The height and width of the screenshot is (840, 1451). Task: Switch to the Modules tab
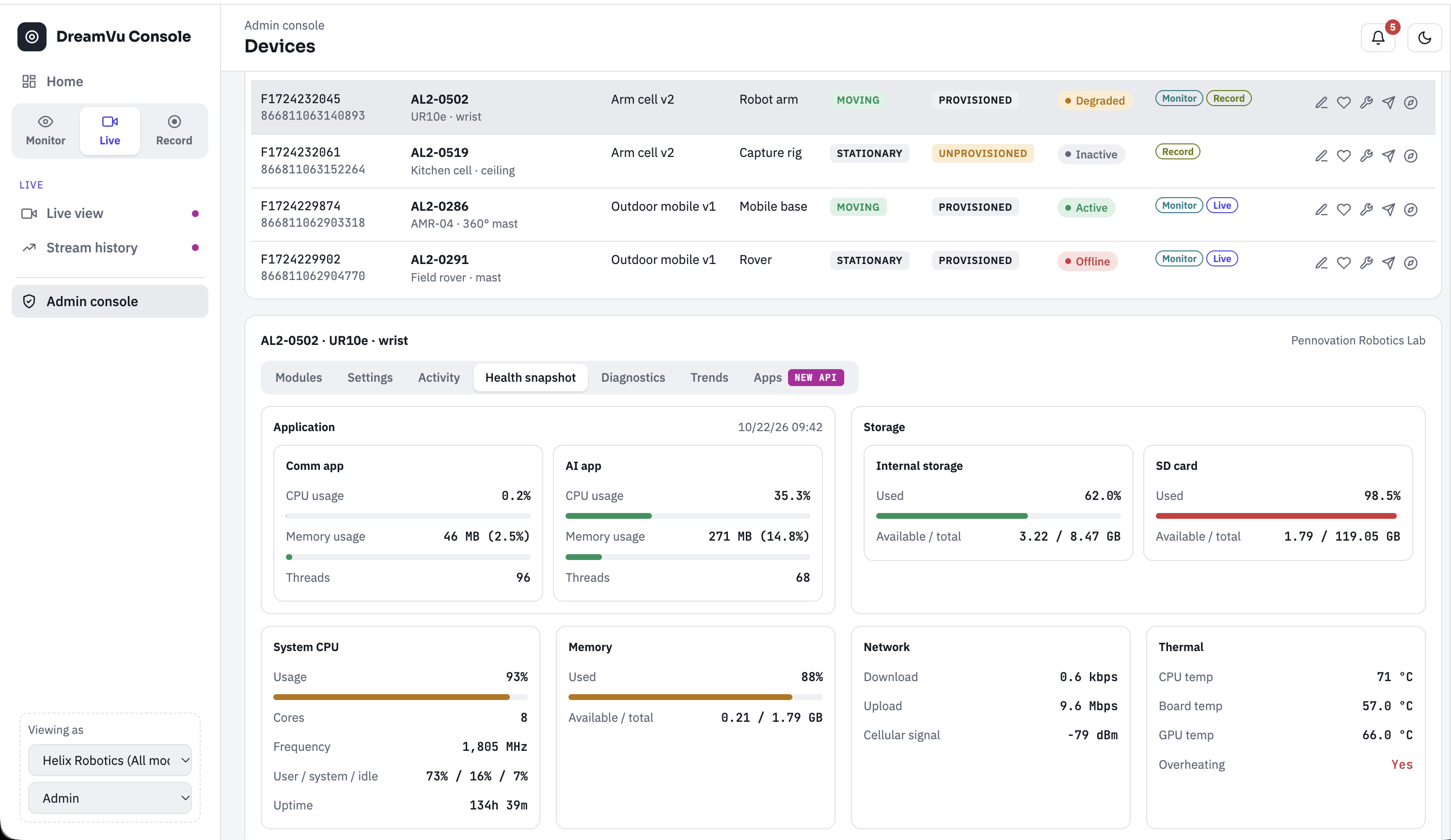pos(298,378)
